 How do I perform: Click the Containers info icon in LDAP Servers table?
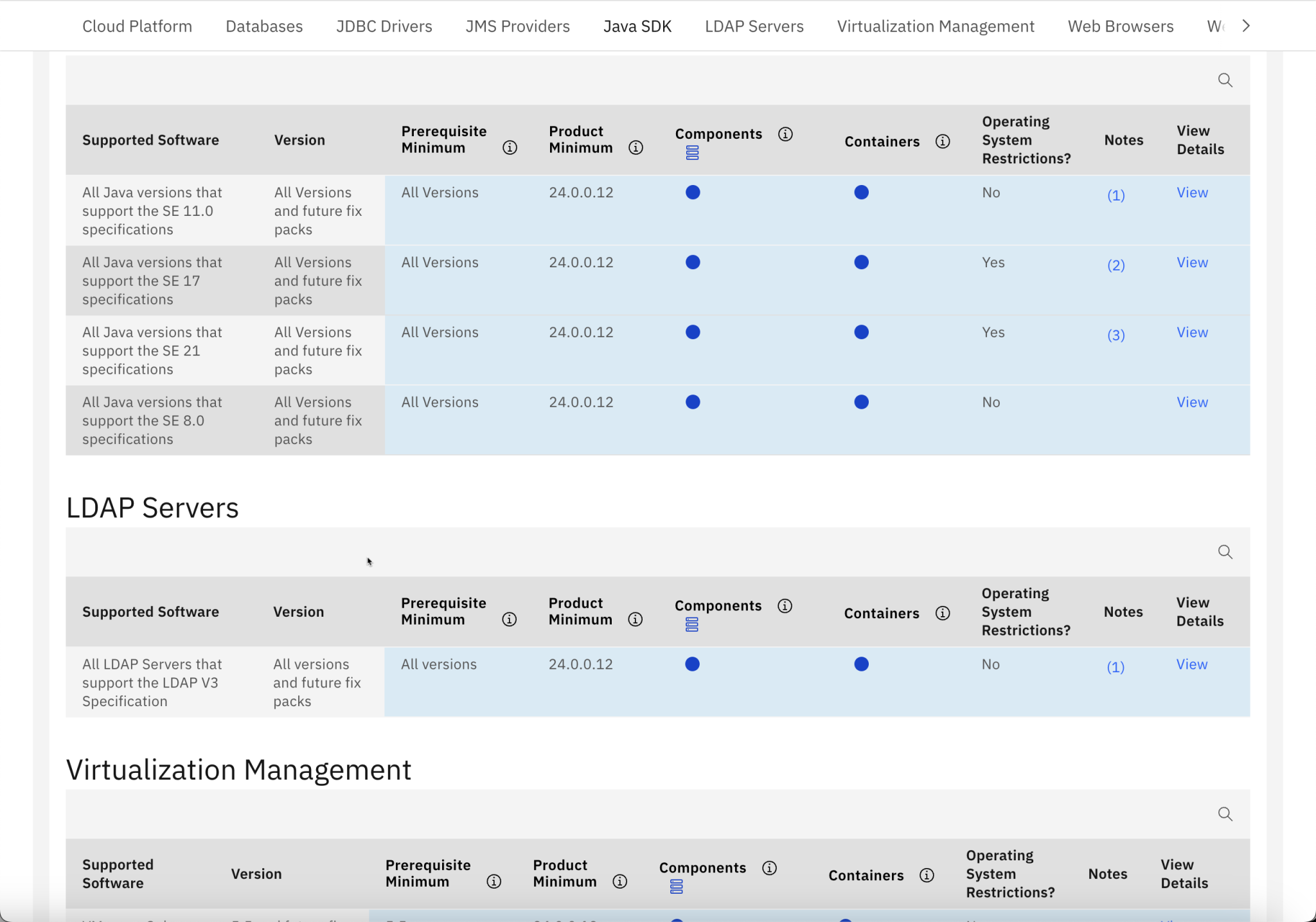(x=943, y=613)
